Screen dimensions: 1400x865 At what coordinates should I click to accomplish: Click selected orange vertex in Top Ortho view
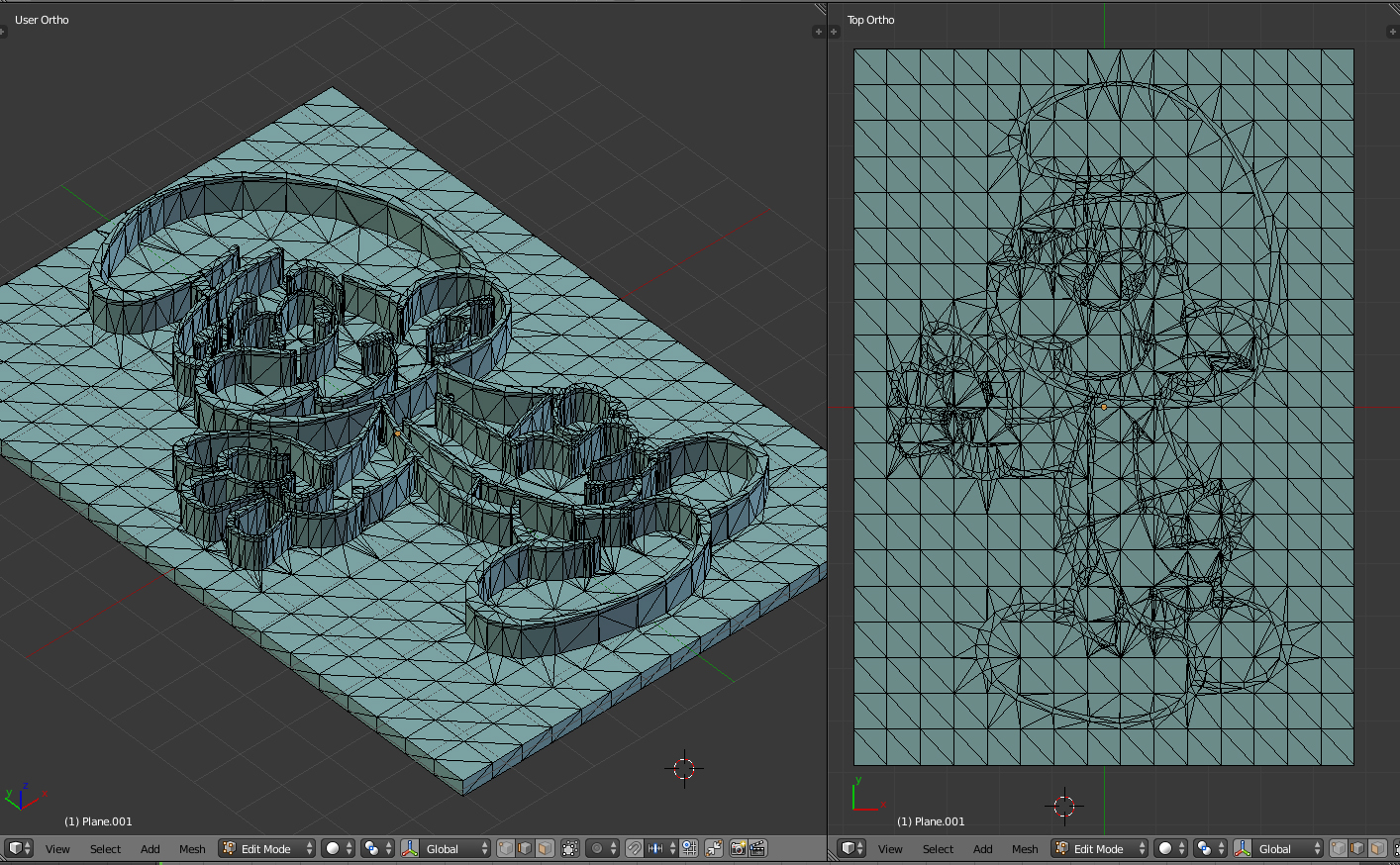tap(1104, 407)
